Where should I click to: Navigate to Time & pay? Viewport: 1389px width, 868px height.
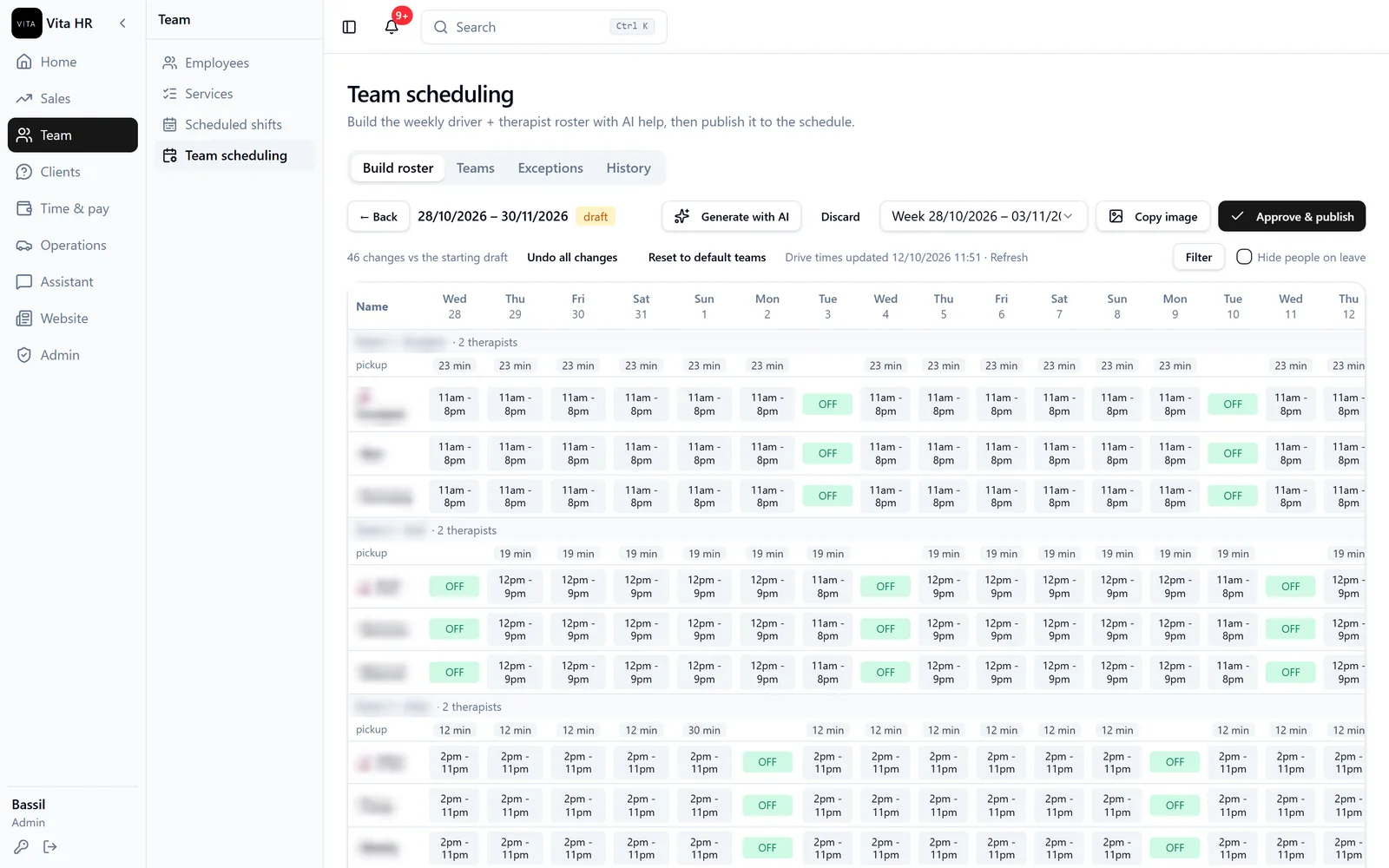[x=73, y=208]
